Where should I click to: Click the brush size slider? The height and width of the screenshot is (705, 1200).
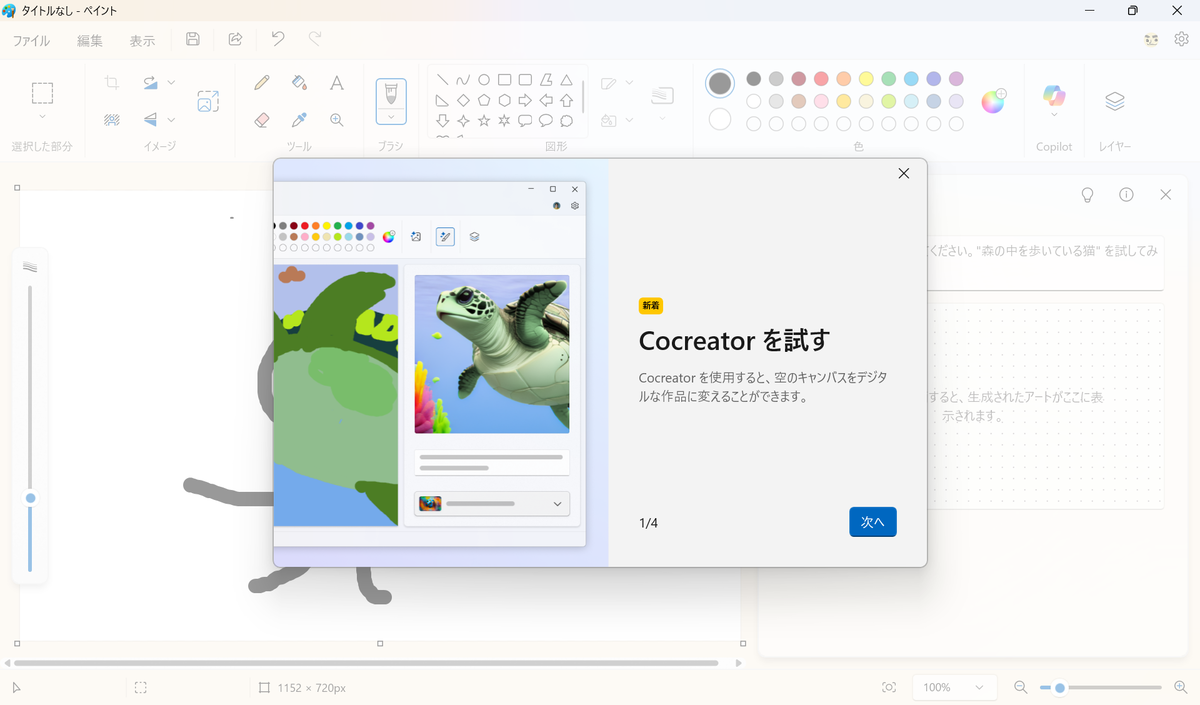pos(30,428)
